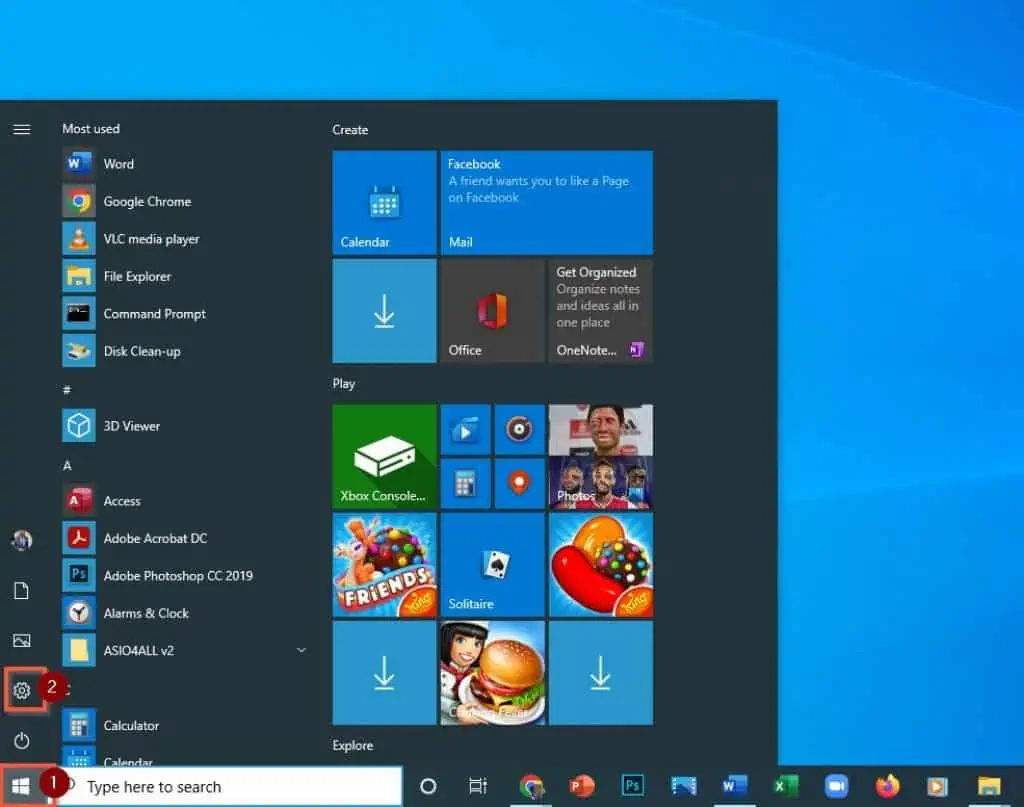Launch Access from the app list
The width and height of the screenshot is (1024, 807).
[x=185, y=501]
